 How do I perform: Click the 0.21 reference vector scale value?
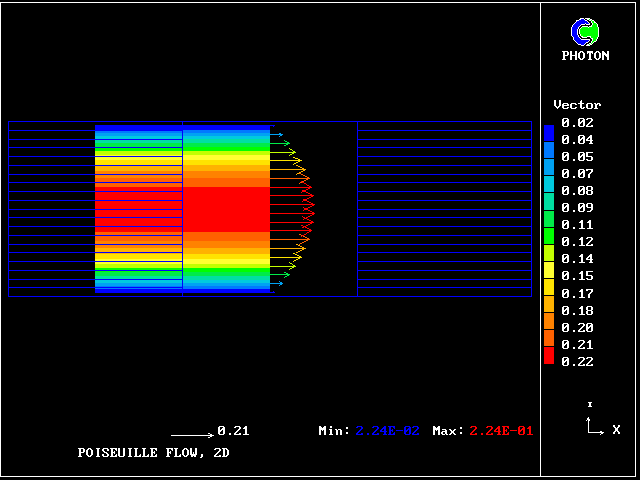point(233,431)
